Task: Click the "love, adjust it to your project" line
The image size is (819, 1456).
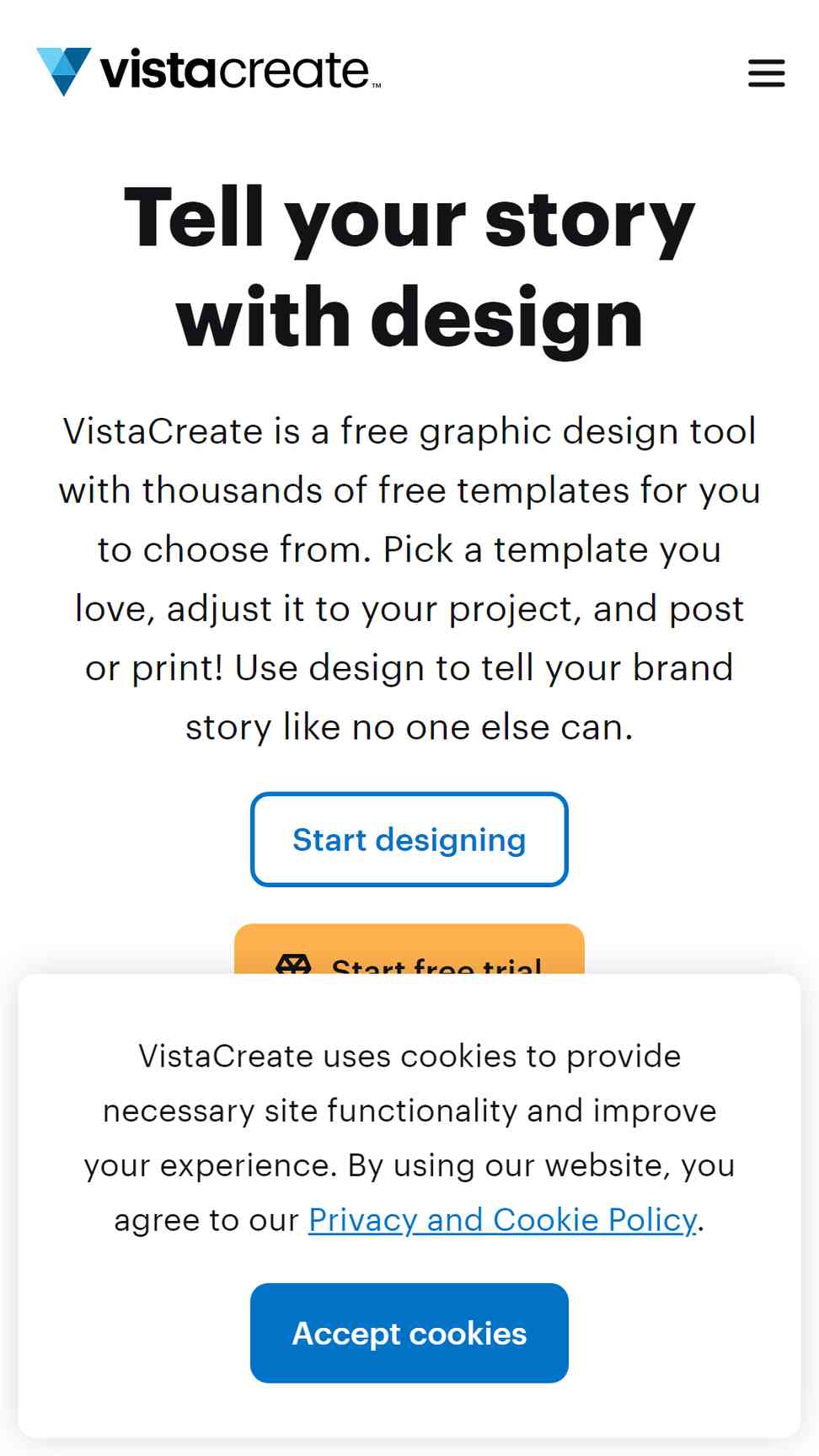Action: coord(409,608)
